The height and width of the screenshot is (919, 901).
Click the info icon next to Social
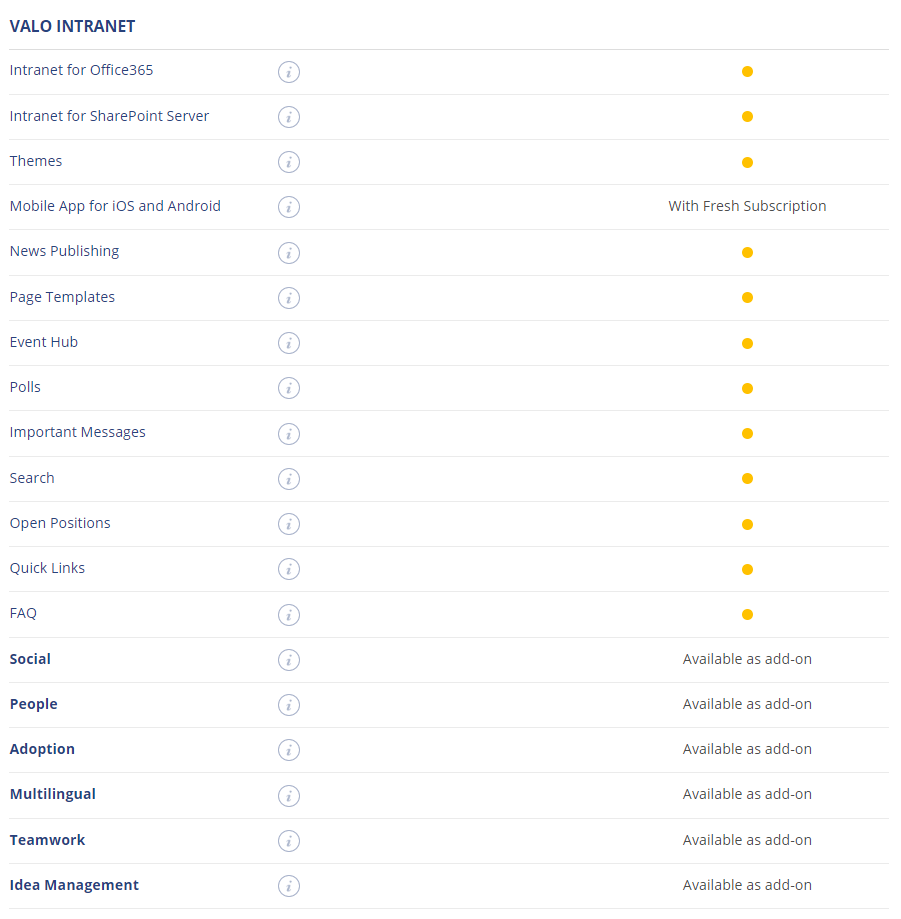pyautogui.click(x=289, y=660)
